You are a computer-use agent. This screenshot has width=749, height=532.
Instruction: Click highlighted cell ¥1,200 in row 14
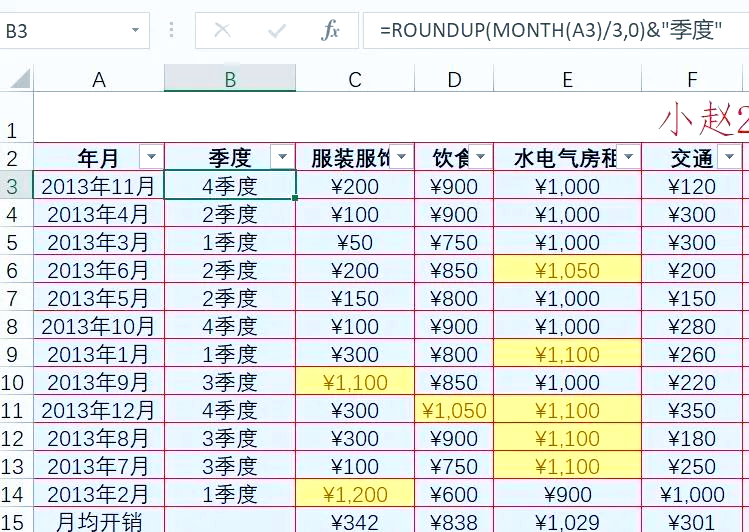355,493
